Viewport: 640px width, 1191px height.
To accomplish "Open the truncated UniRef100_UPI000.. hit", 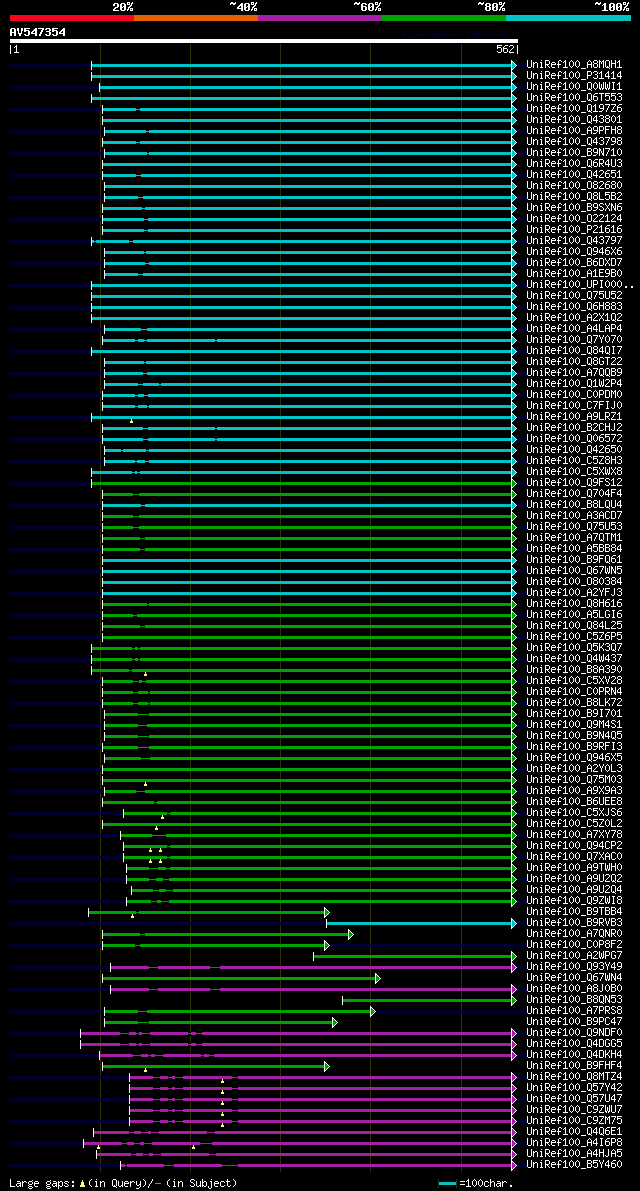I will pos(579,285).
